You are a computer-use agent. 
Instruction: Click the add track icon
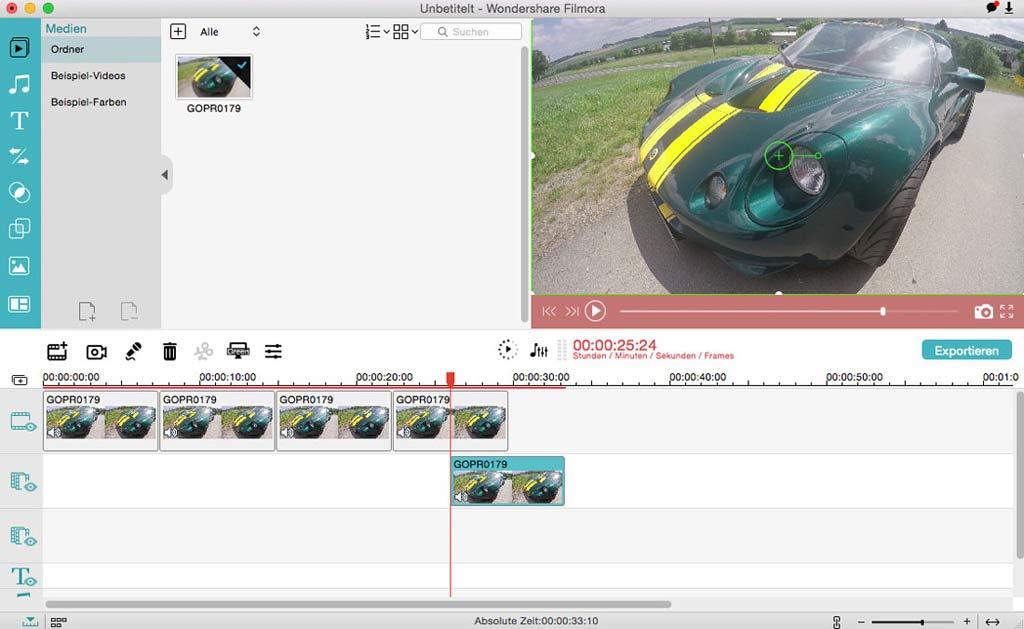(20, 380)
